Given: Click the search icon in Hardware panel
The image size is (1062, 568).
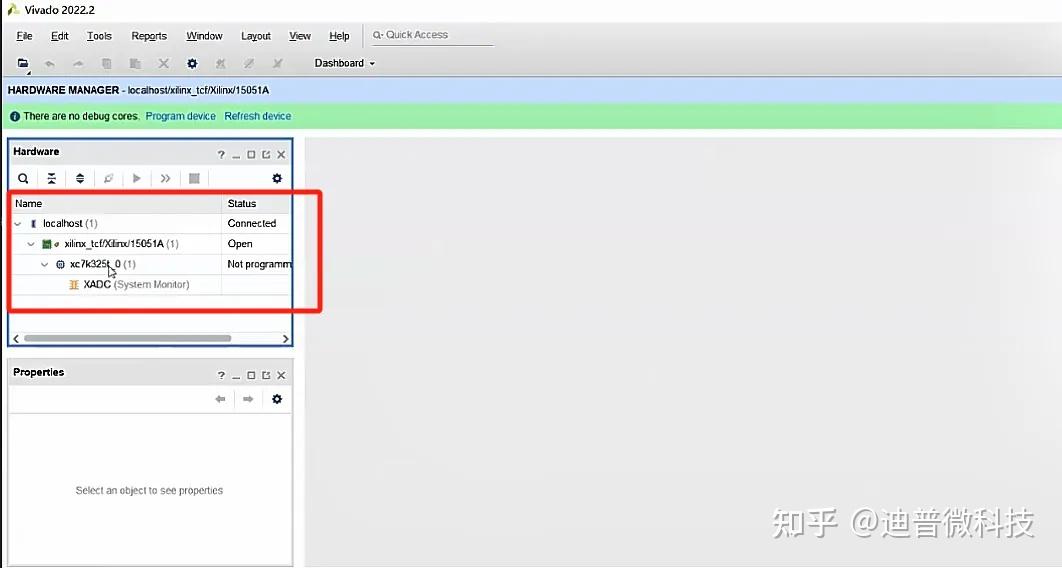Looking at the screenshot, I should click(23, 179).
